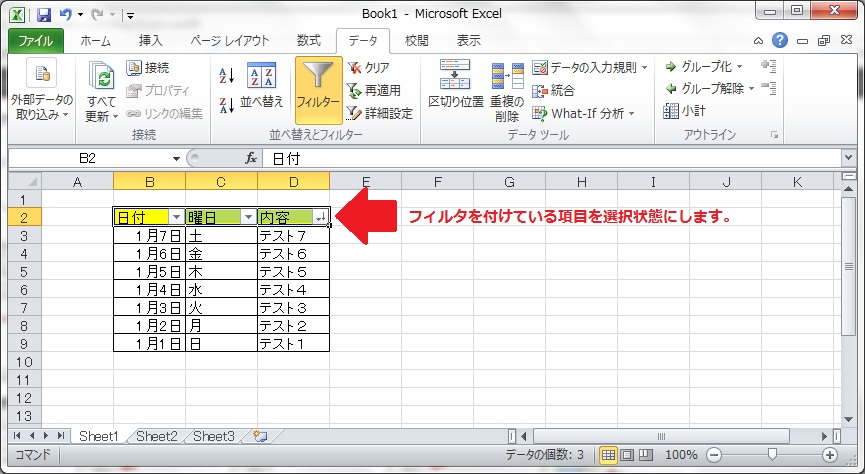Click the sort descending Z-A icon
865x474 pixels.
point(226,101)
